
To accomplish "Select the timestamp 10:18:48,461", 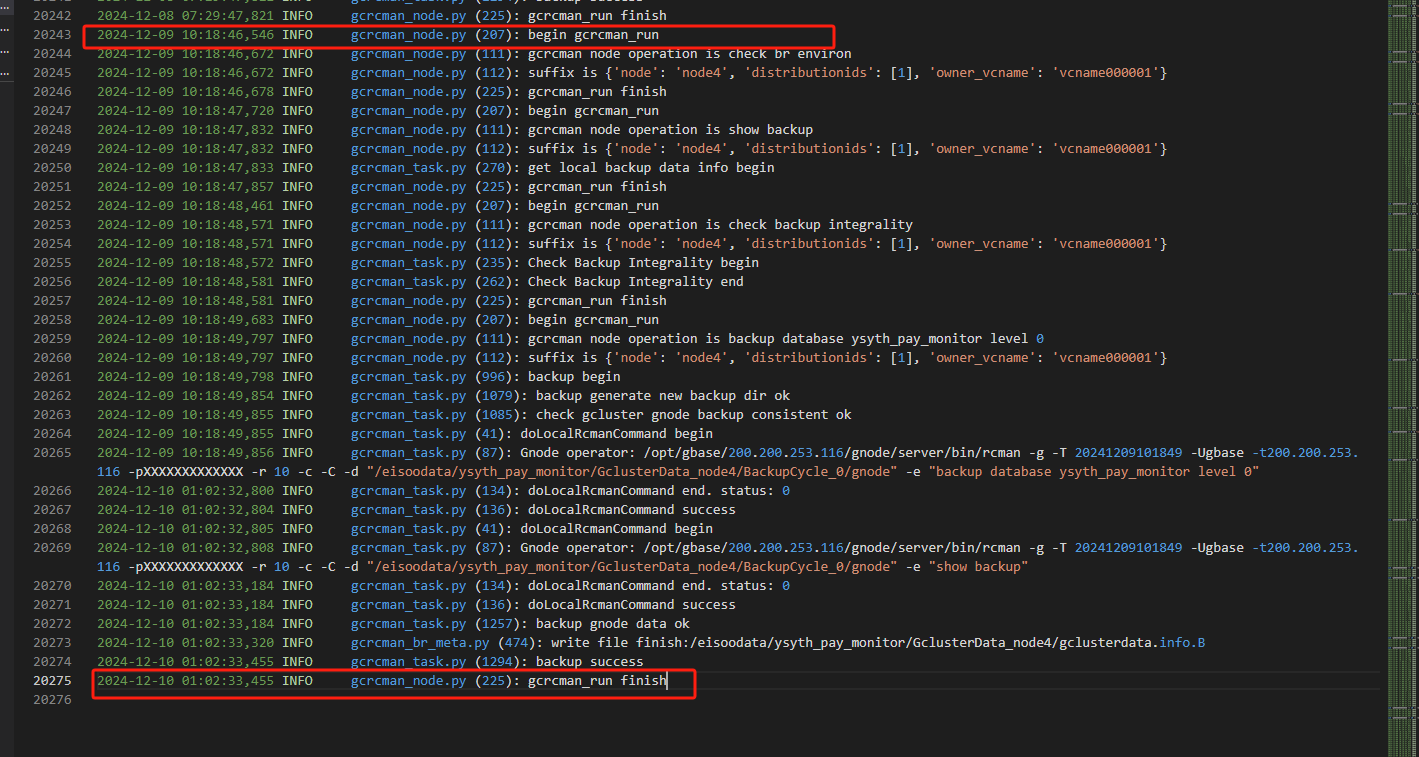I will coord(229,206).
